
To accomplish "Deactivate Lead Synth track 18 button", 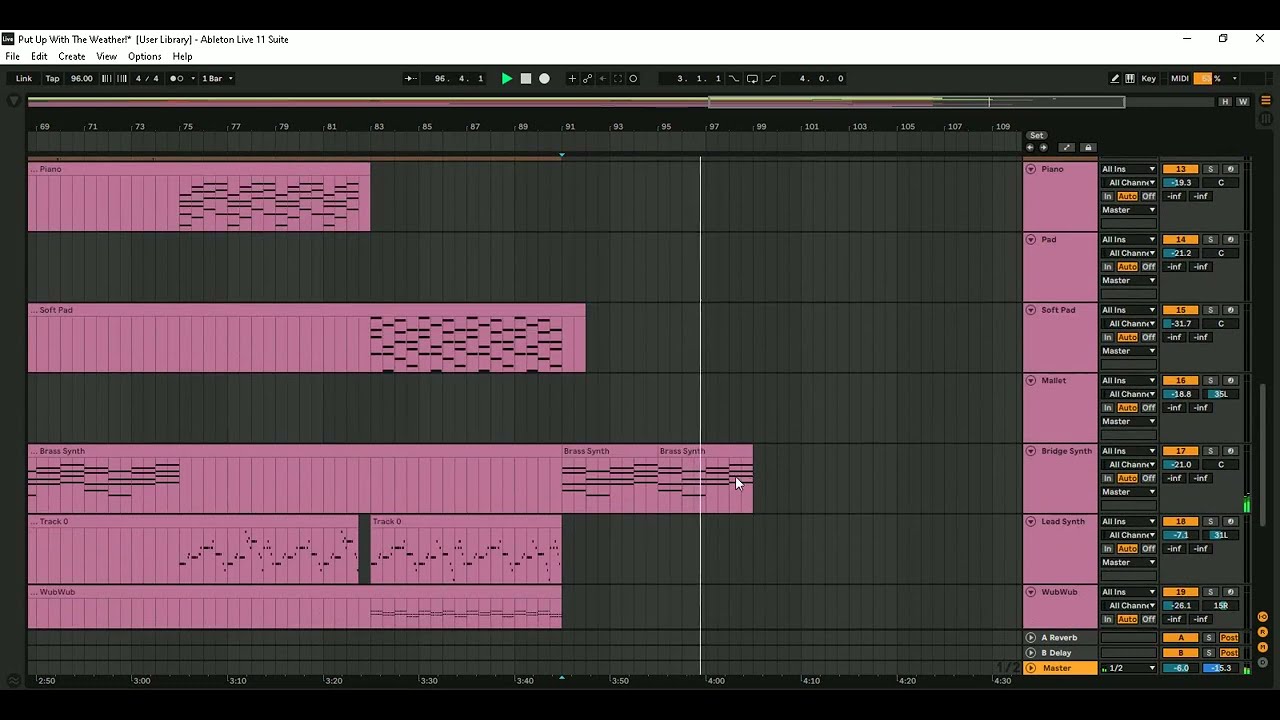I will [x=1181, y=521].
